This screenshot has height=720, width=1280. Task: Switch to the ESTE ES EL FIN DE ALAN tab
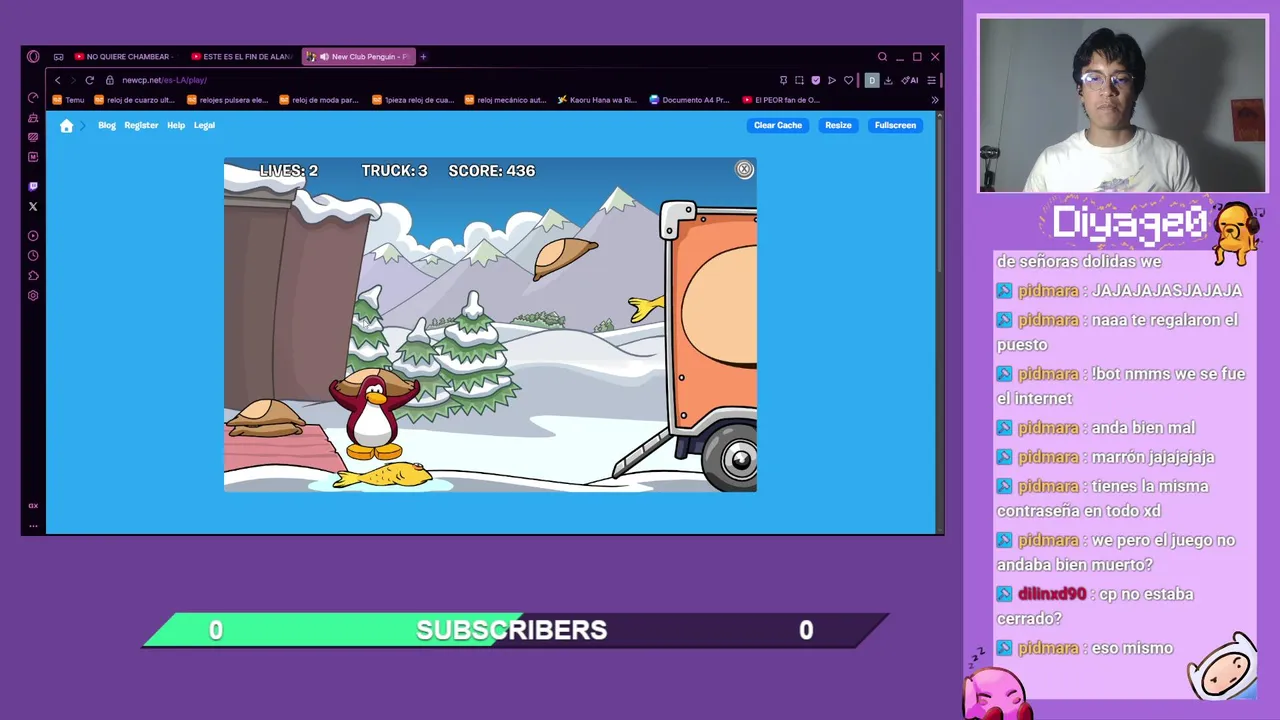[240, 57]
